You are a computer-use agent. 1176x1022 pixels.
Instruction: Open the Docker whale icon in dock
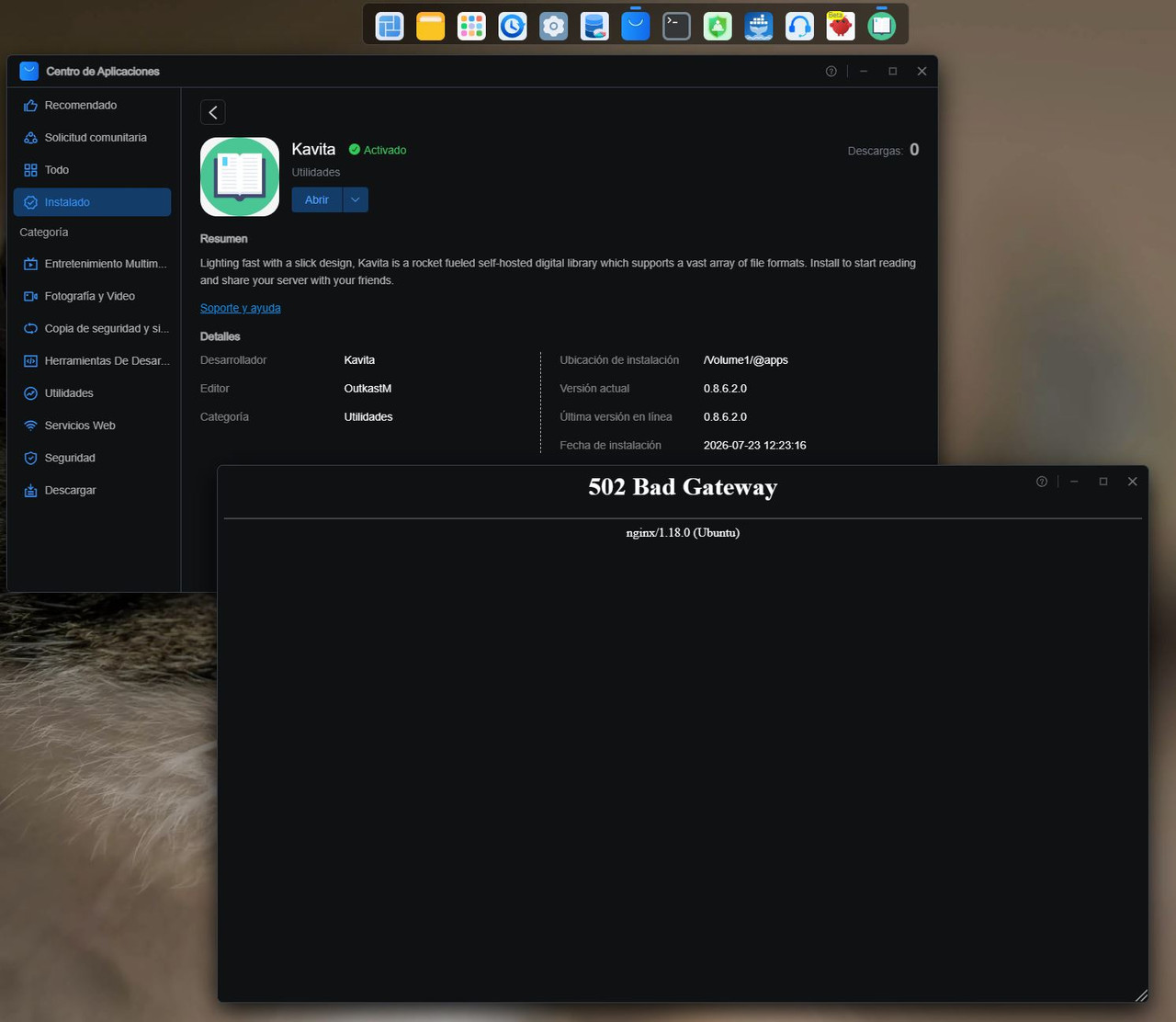pyautogui.click(x=759, y=26)
